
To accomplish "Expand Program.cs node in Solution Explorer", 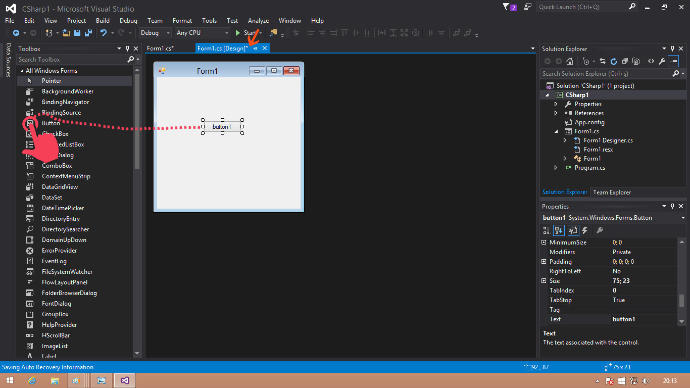I will (556, 168).
